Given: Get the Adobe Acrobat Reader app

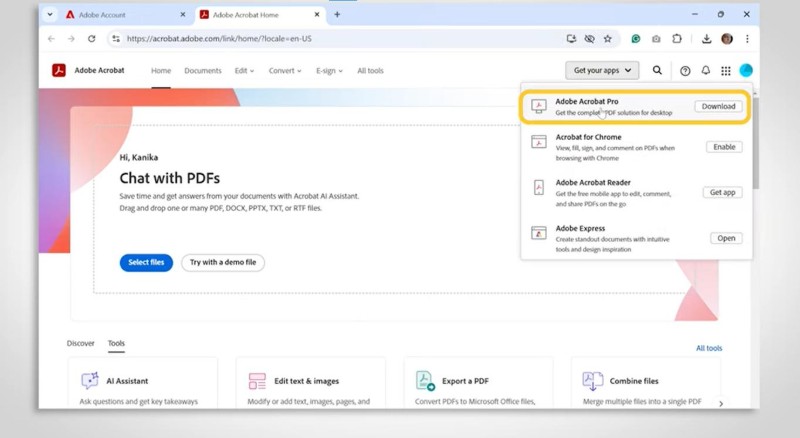Looking at the screenshot, I should pyautogui.click(x=722, y=192).
